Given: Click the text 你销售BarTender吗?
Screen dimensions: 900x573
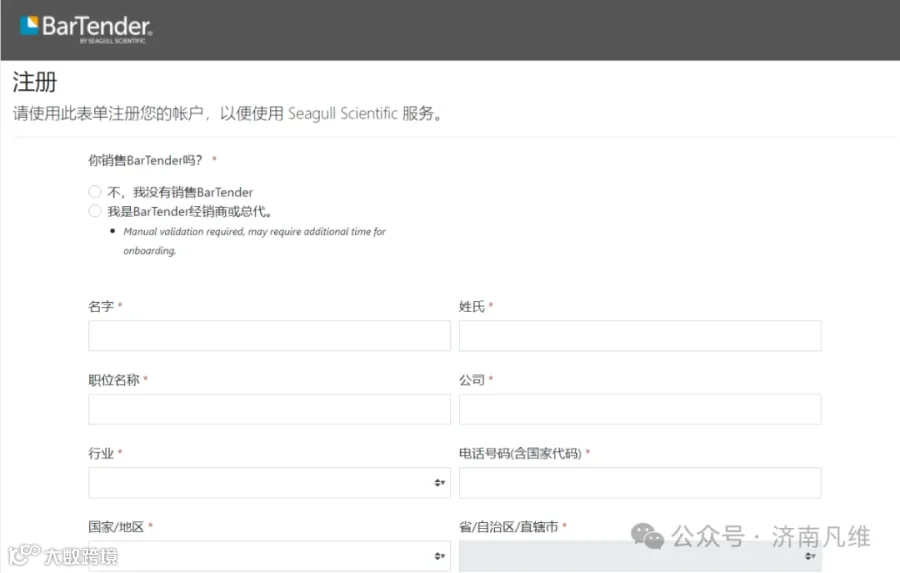Looking at the screenshot, I should pos(145,160).
